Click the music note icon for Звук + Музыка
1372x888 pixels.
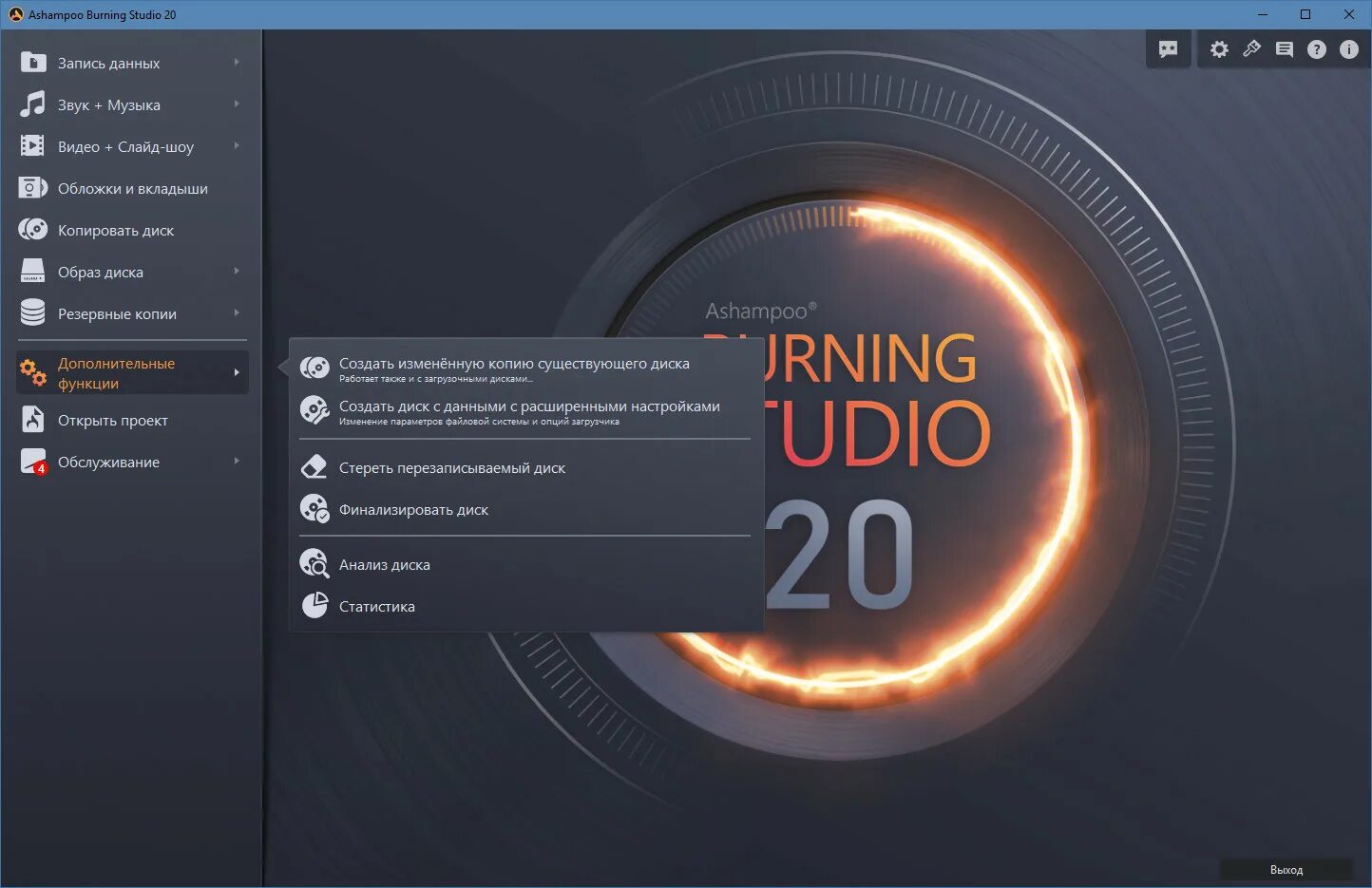(x=33, y=104)
